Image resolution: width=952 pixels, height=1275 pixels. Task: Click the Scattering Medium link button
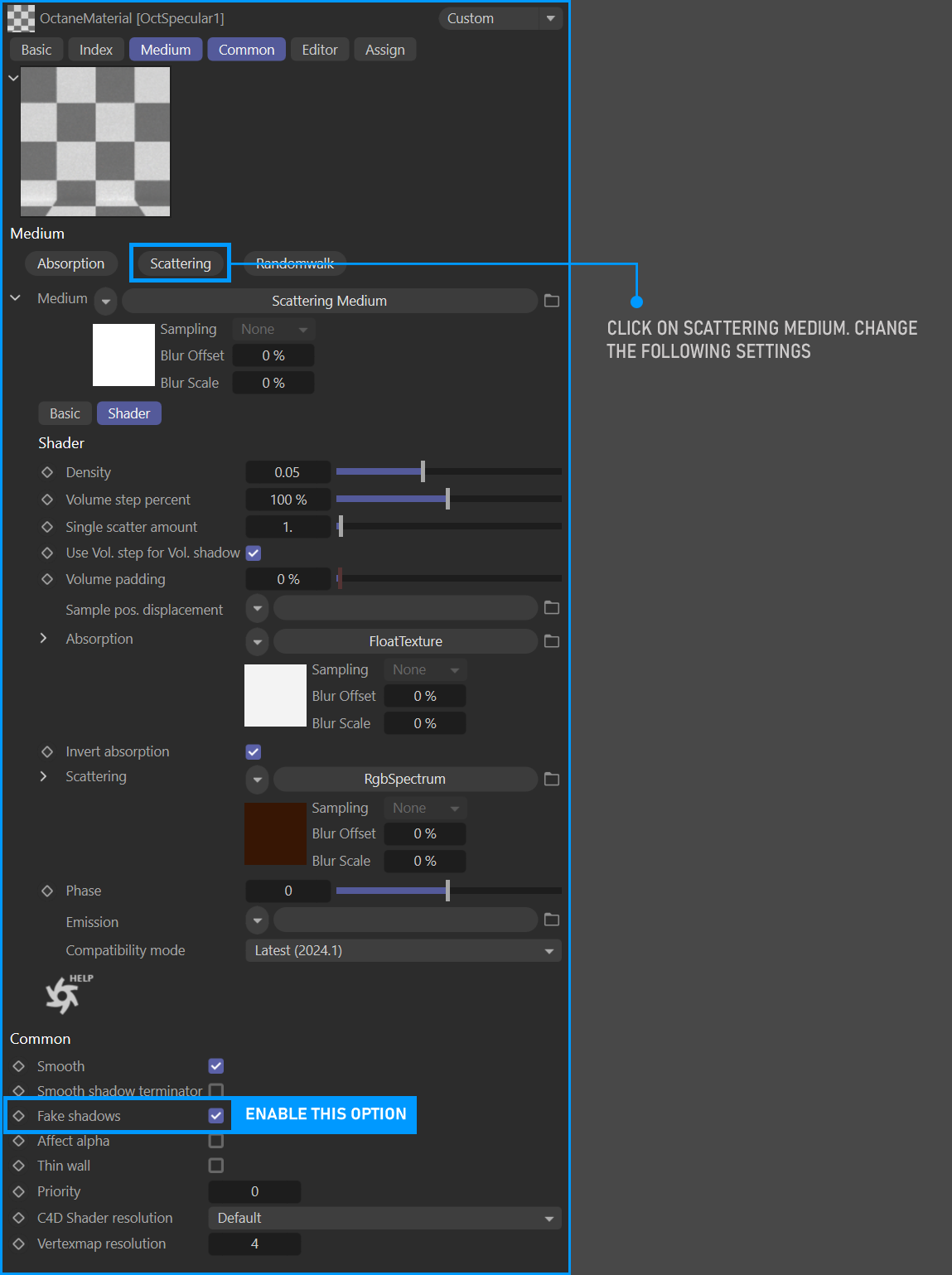[x=329, y=301]
